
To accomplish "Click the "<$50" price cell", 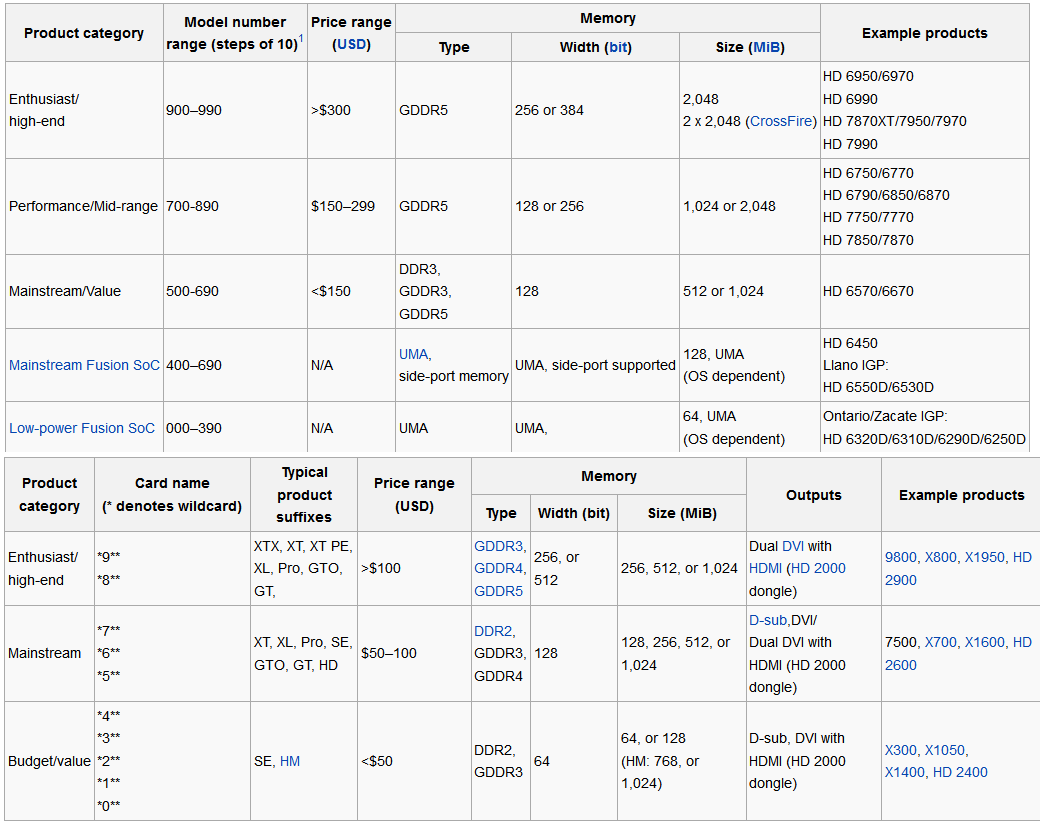I will 415,761.
